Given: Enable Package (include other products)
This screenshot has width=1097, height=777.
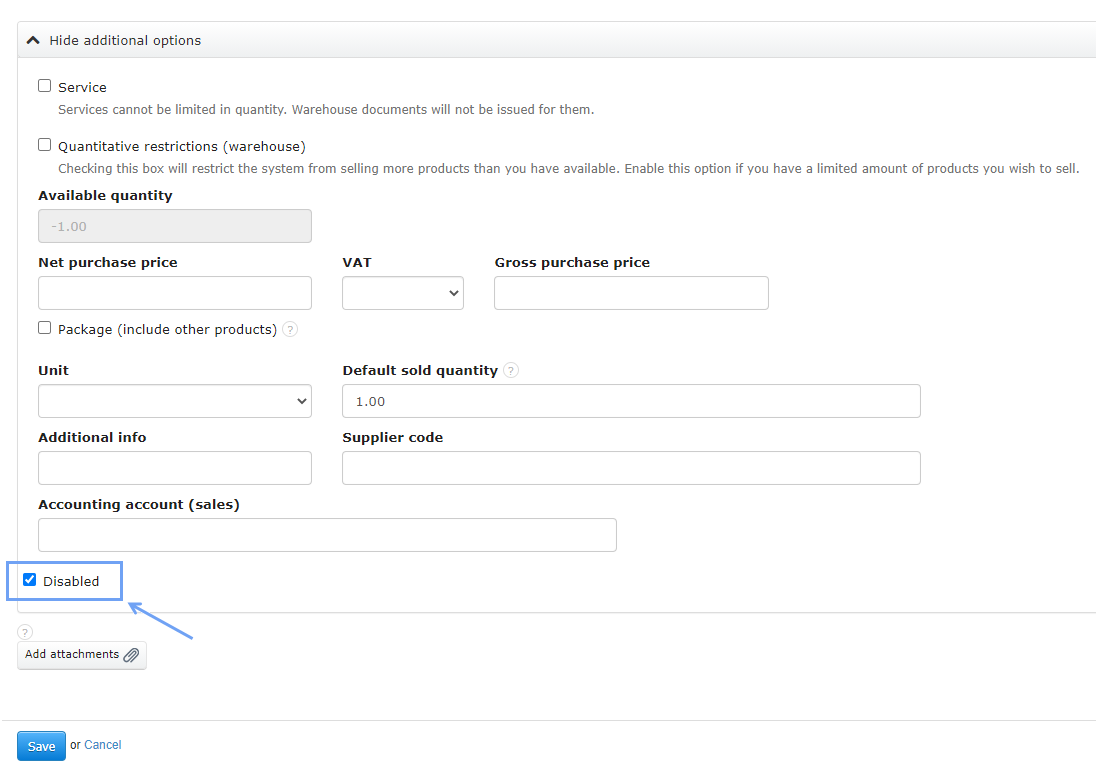Looking at the screenshot, I should [44, 327].
